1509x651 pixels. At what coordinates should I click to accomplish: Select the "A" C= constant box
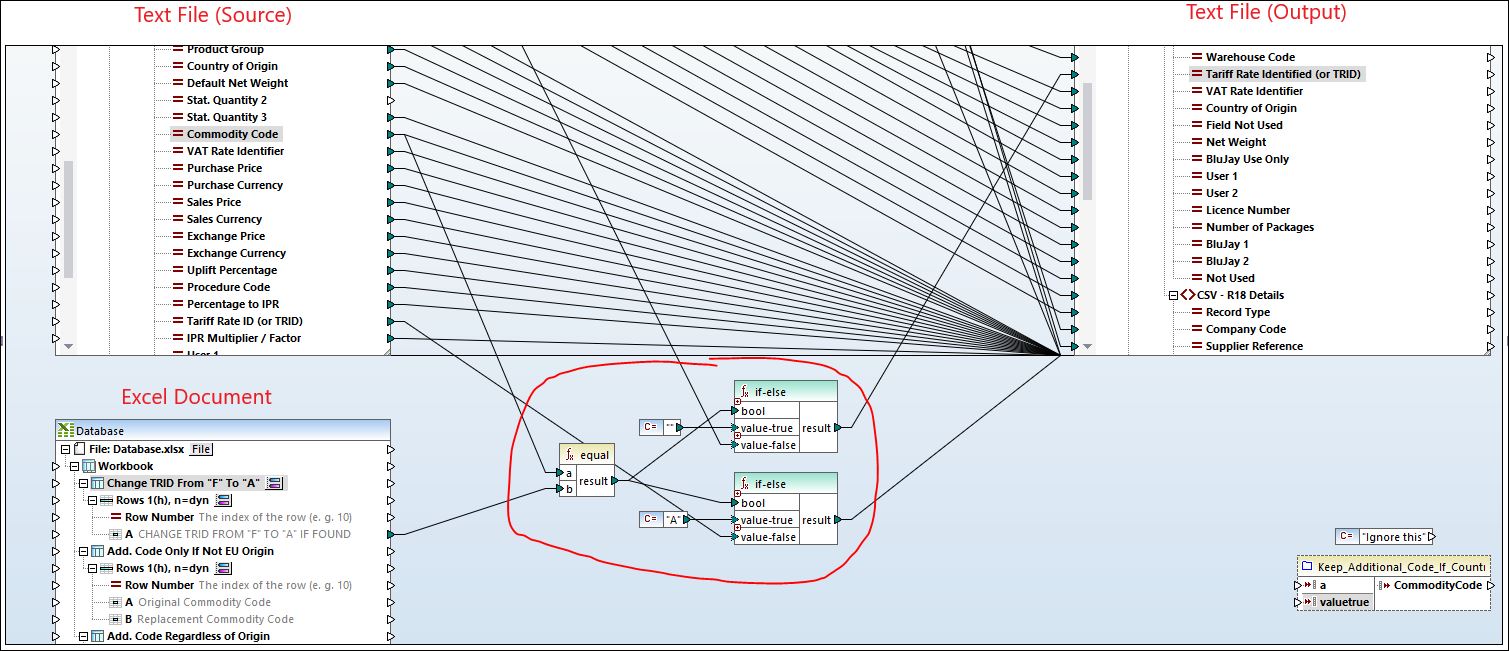click(x=665, y=520)
